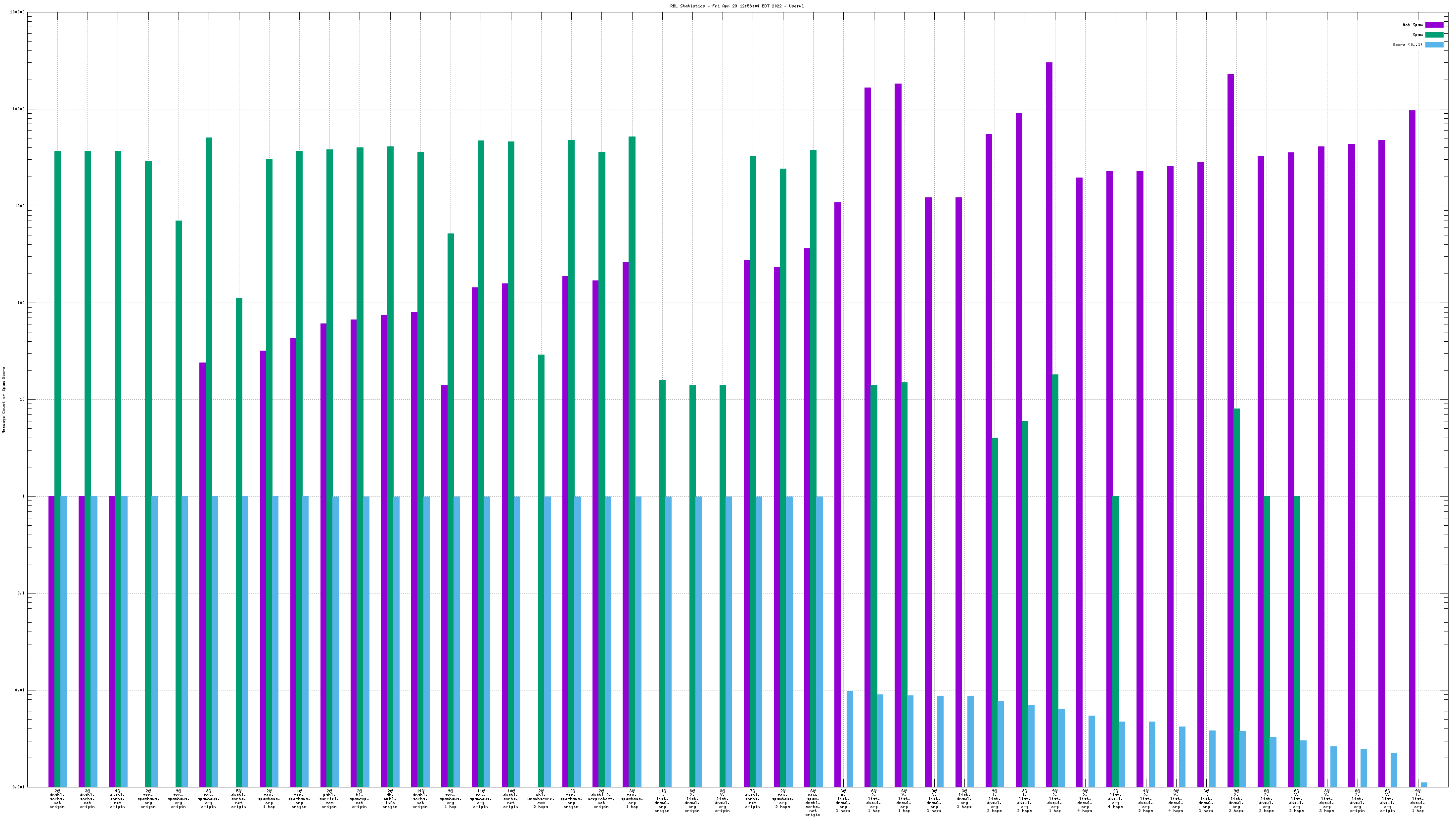Click the green Spam legend swatch
This screenshot has width=1456, height=819.
(1434, 35)
